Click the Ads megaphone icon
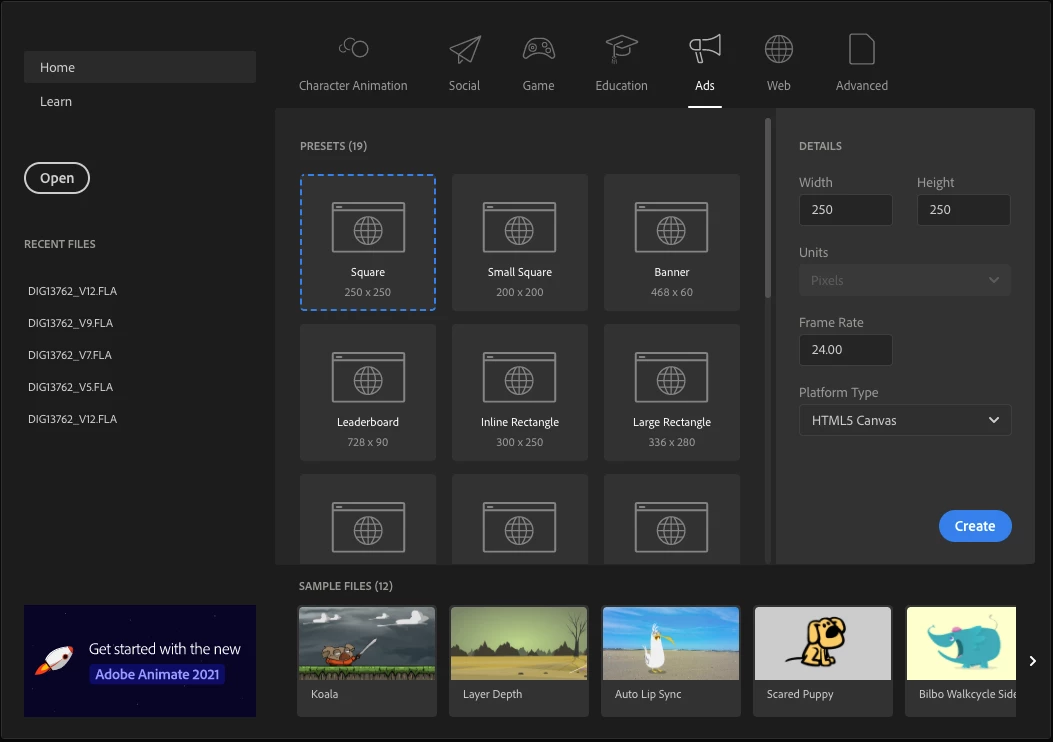1053x742 pixels. 704,48
